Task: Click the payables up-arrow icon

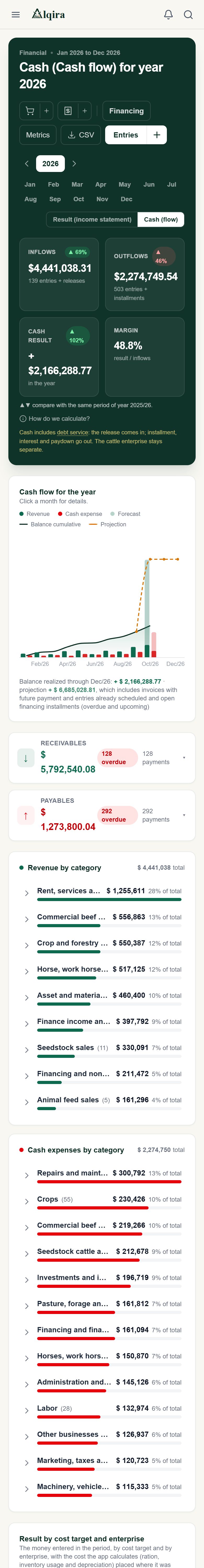Action: (x=26, y=816)
